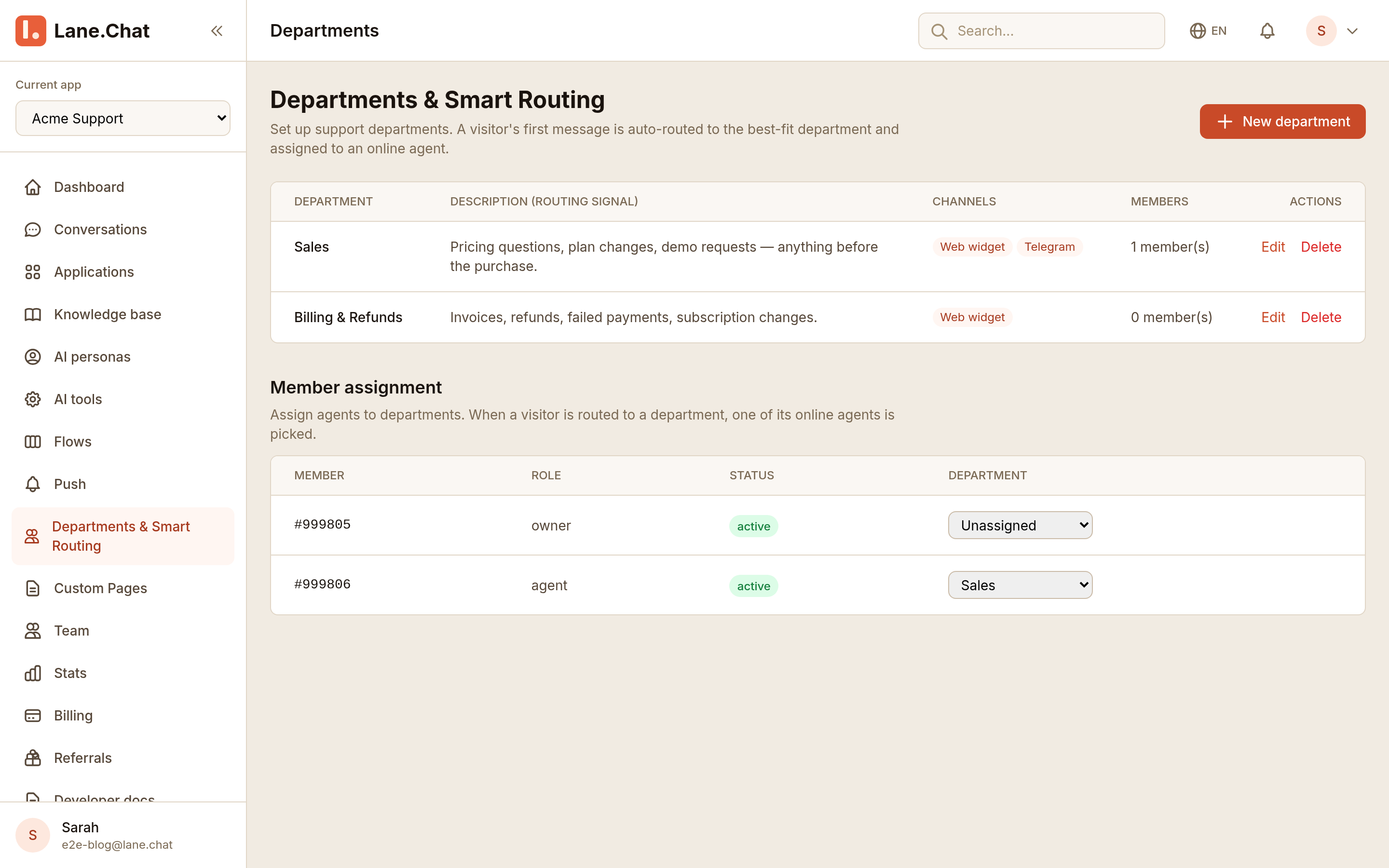1389x868 pixels.
Task: Switch language via EN selector
Action: point(1208,31)
